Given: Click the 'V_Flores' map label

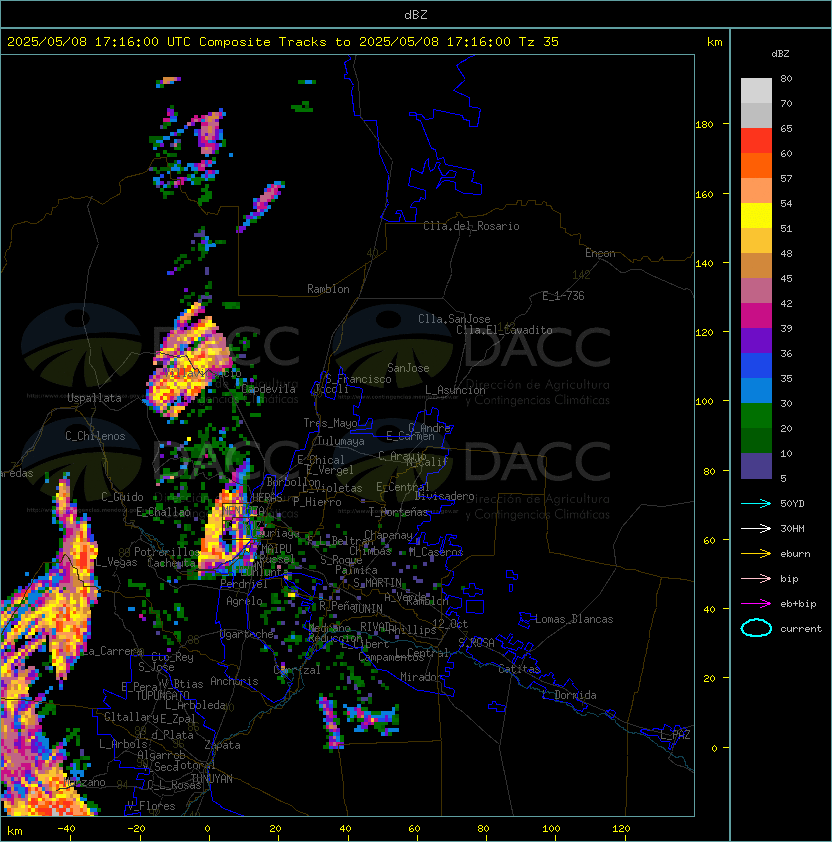Looking at the screenshot, I should [x=151, y=806].
